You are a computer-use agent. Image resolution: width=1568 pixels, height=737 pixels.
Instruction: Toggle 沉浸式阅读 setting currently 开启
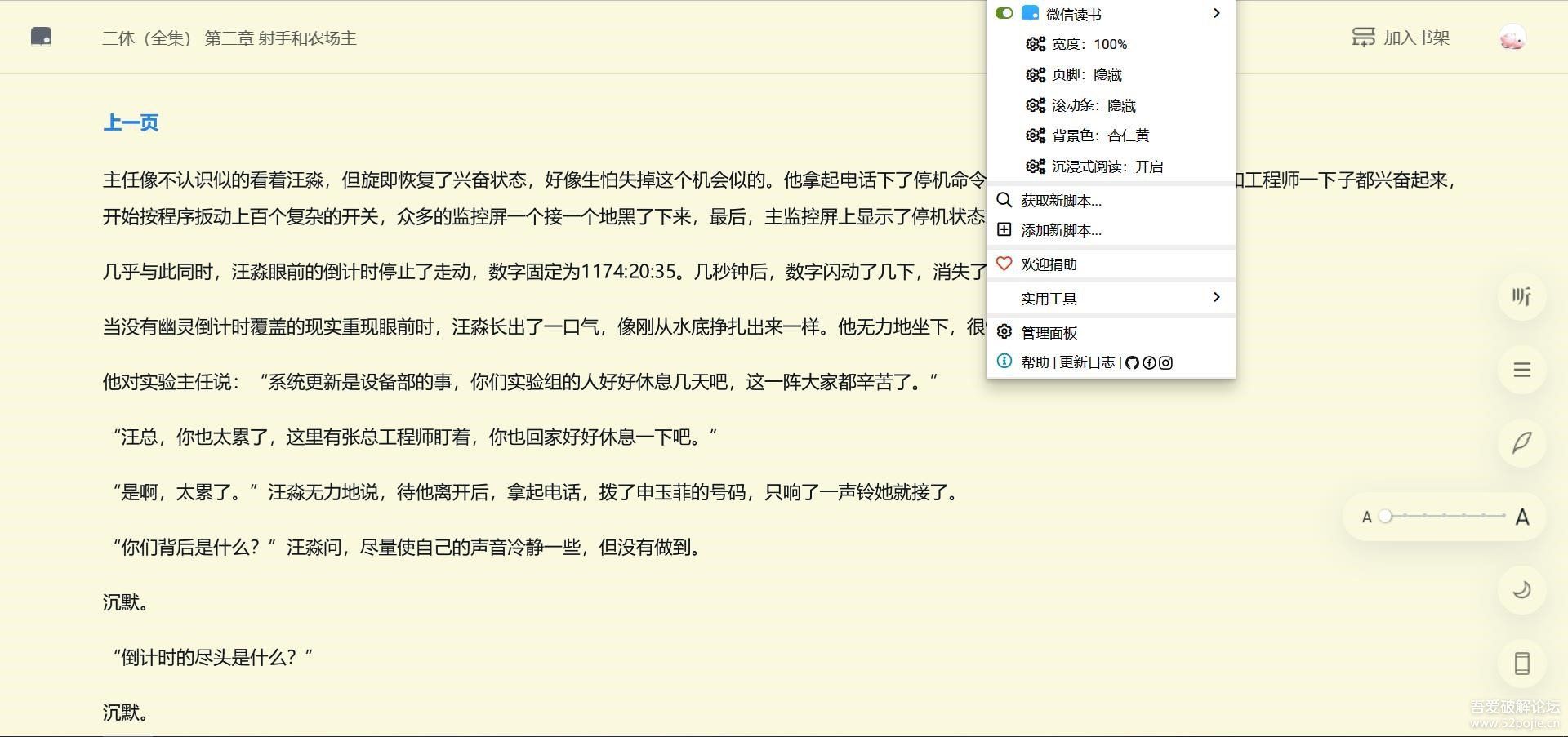click(1107, 166)
